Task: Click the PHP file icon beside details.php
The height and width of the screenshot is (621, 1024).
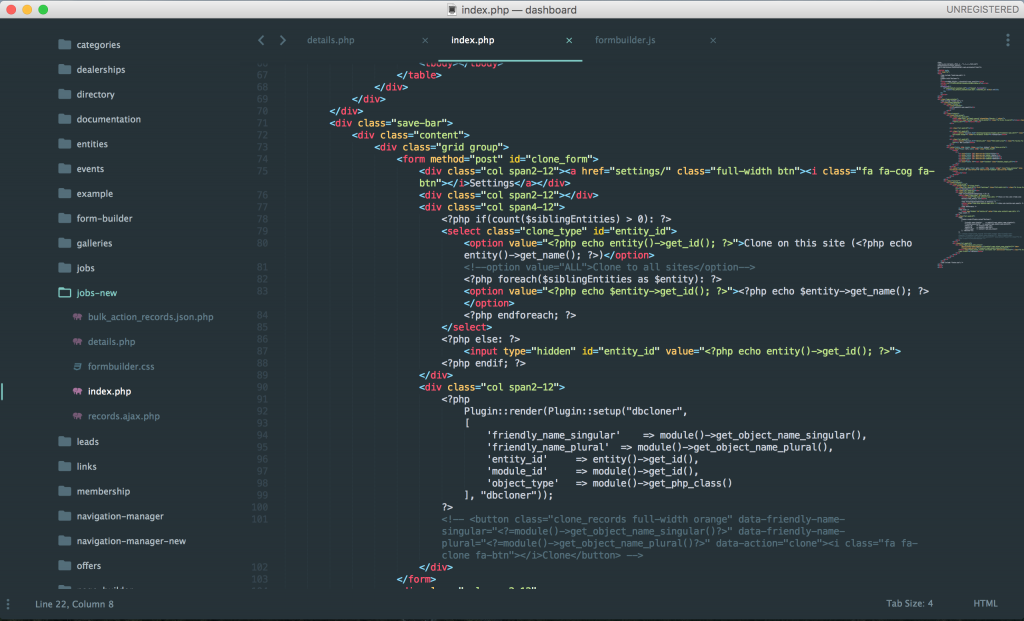Action: click(77, 342)
